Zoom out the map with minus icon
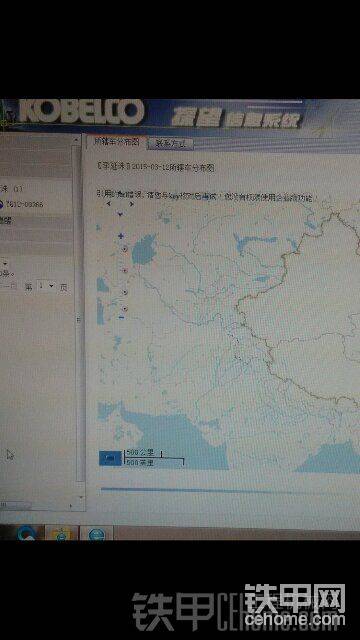Image resolution: width=360 pixels, height=640 pixels. pyautogui.click(x=122, y=318)
